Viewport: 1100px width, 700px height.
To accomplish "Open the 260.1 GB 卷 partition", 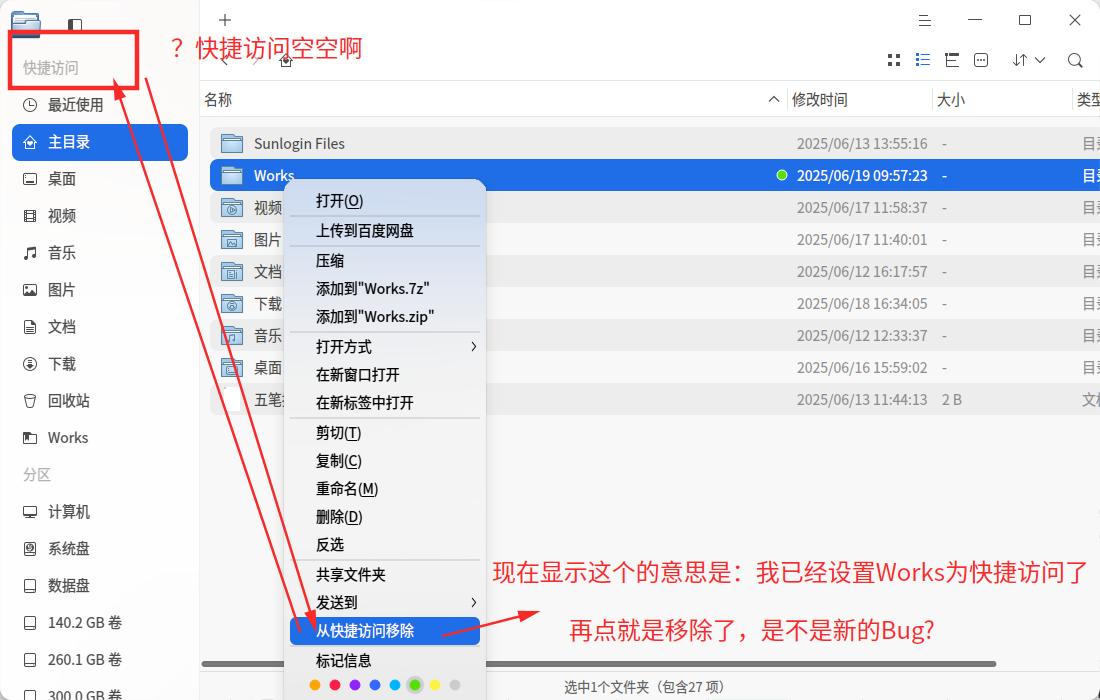I will coord(100,660).
